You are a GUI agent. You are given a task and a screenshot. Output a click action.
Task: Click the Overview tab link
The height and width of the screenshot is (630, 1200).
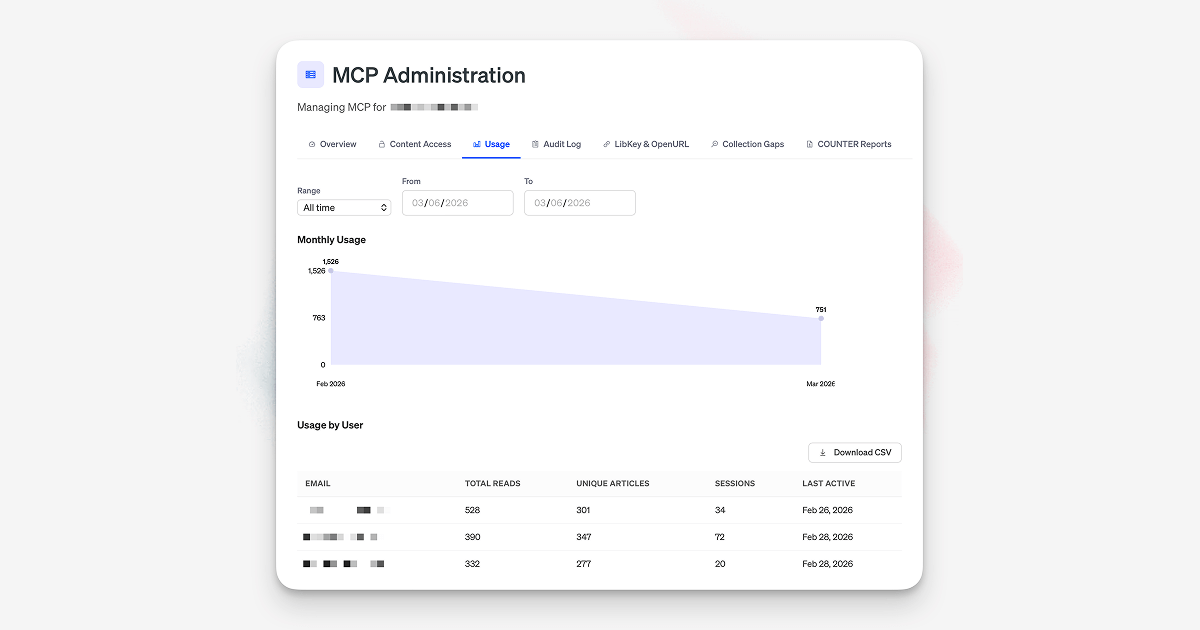[332, 144]
